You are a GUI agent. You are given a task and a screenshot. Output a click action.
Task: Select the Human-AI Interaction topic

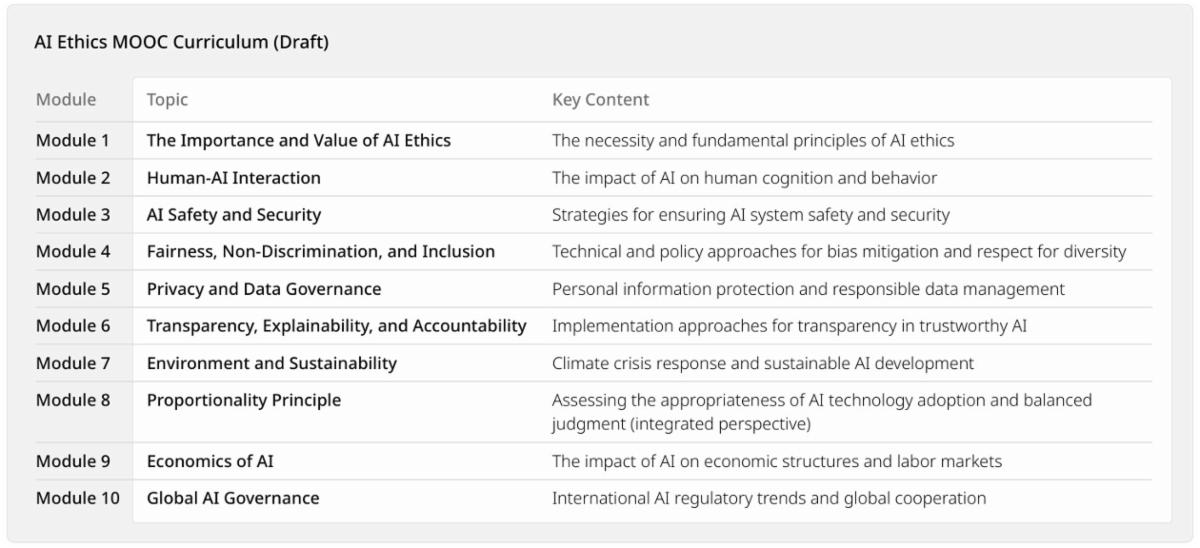pos(234,178)
